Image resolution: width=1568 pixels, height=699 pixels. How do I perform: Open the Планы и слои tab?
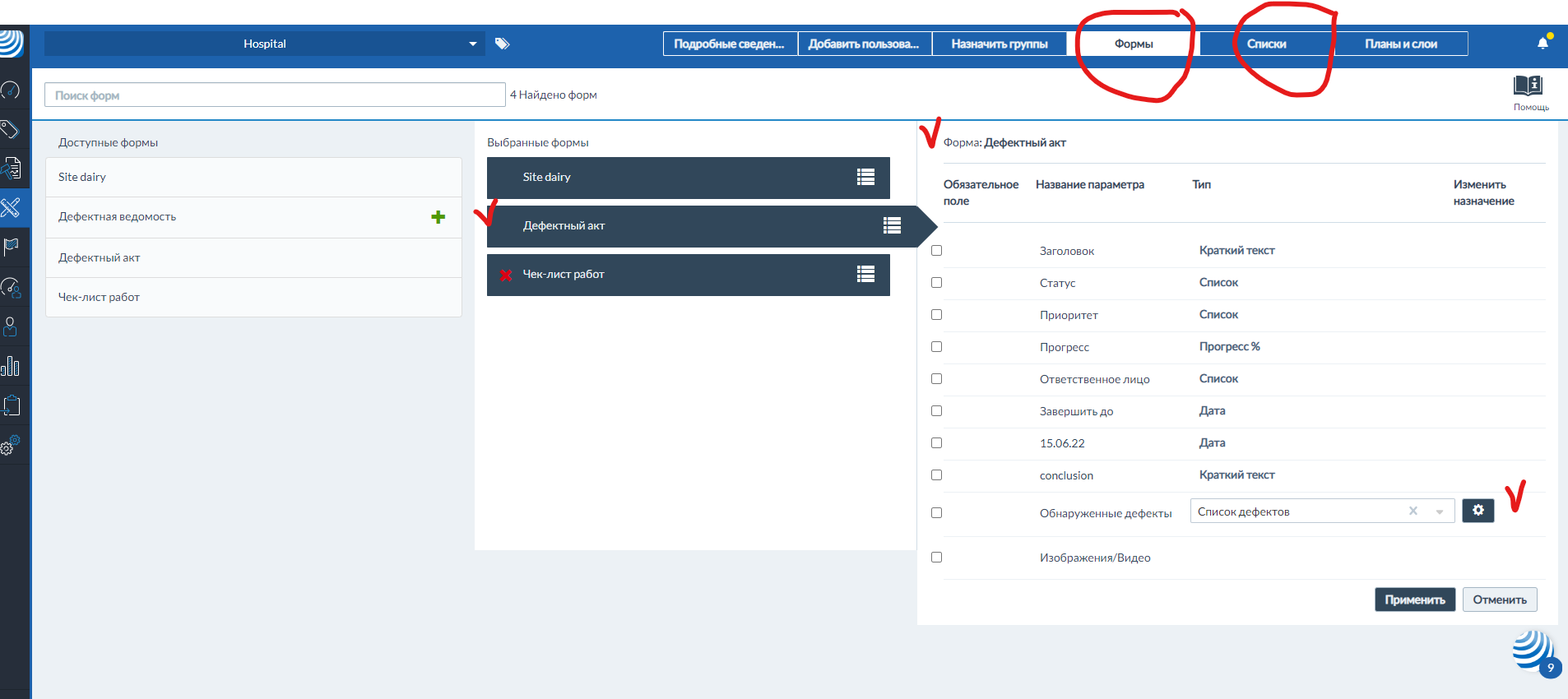click(1400, 44)
